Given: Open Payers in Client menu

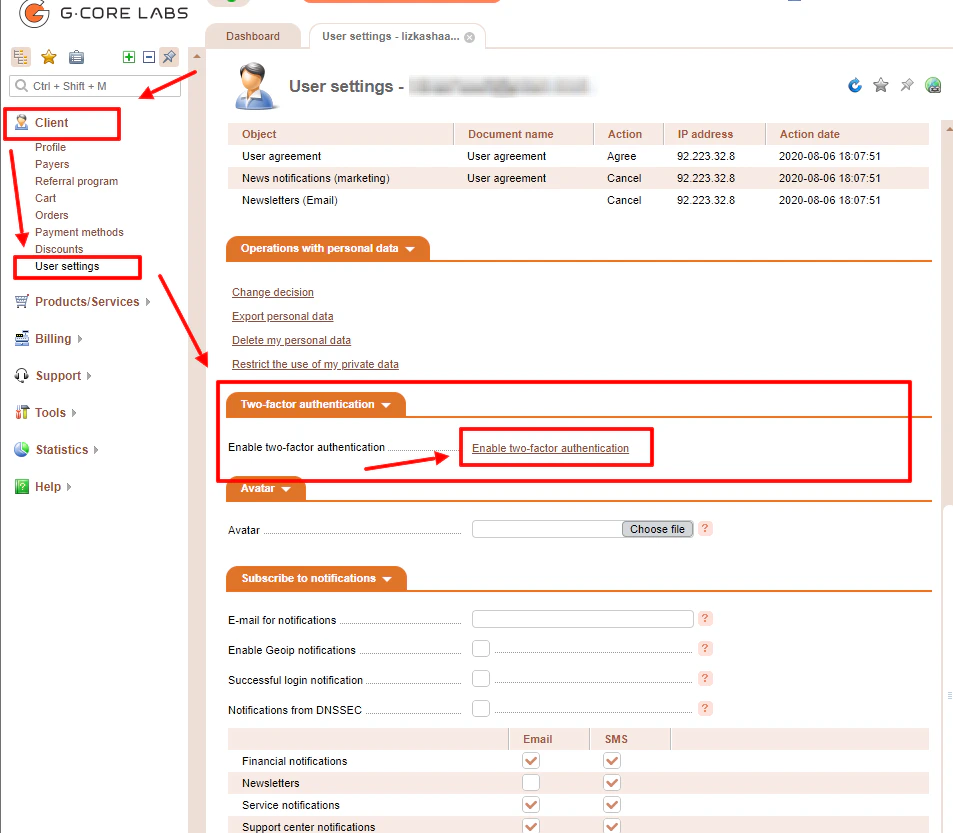Looking at the screenshot, I should (x=52, y=164).
